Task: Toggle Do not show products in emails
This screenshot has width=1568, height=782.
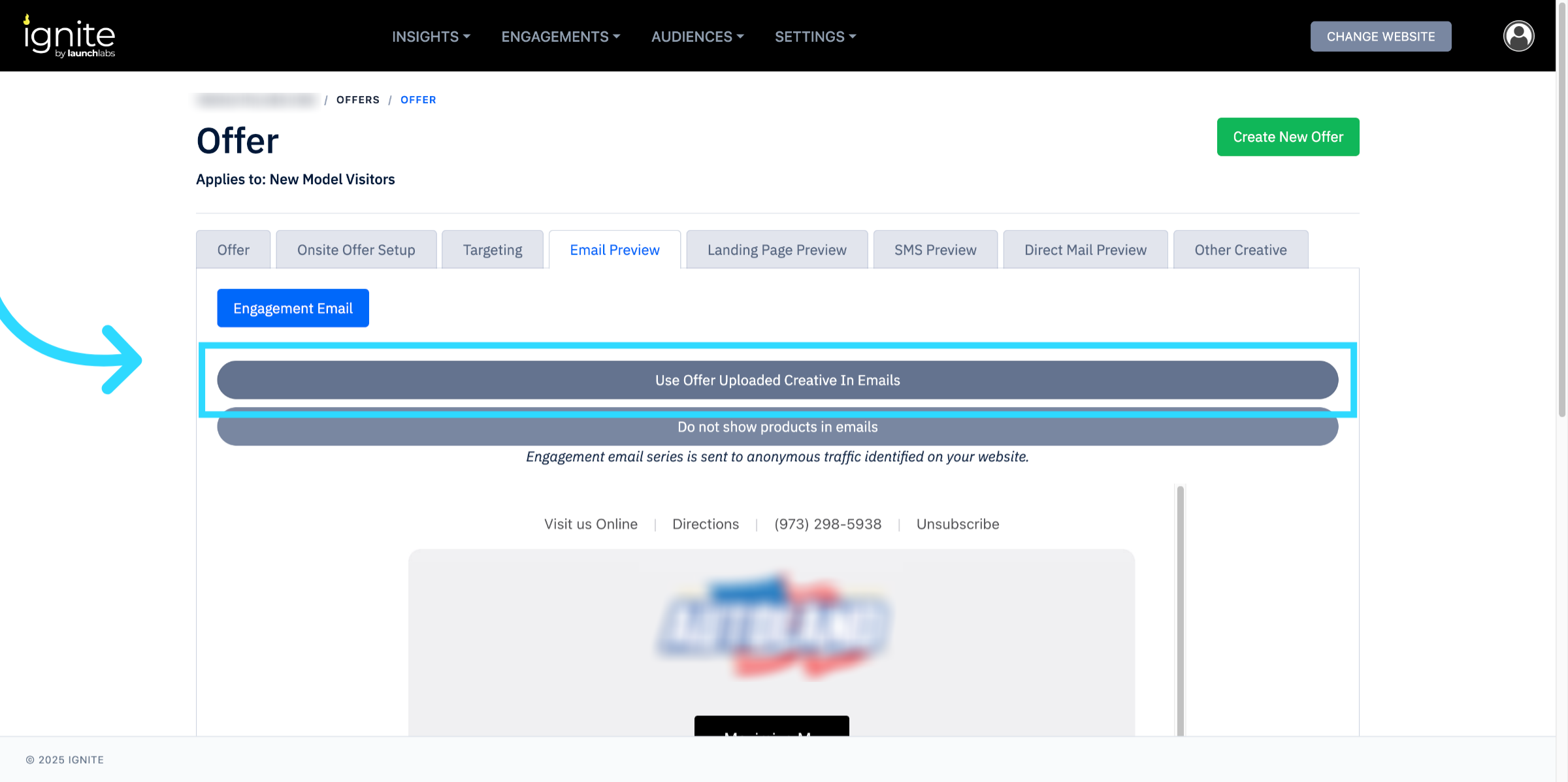Action: pos(777,430)
